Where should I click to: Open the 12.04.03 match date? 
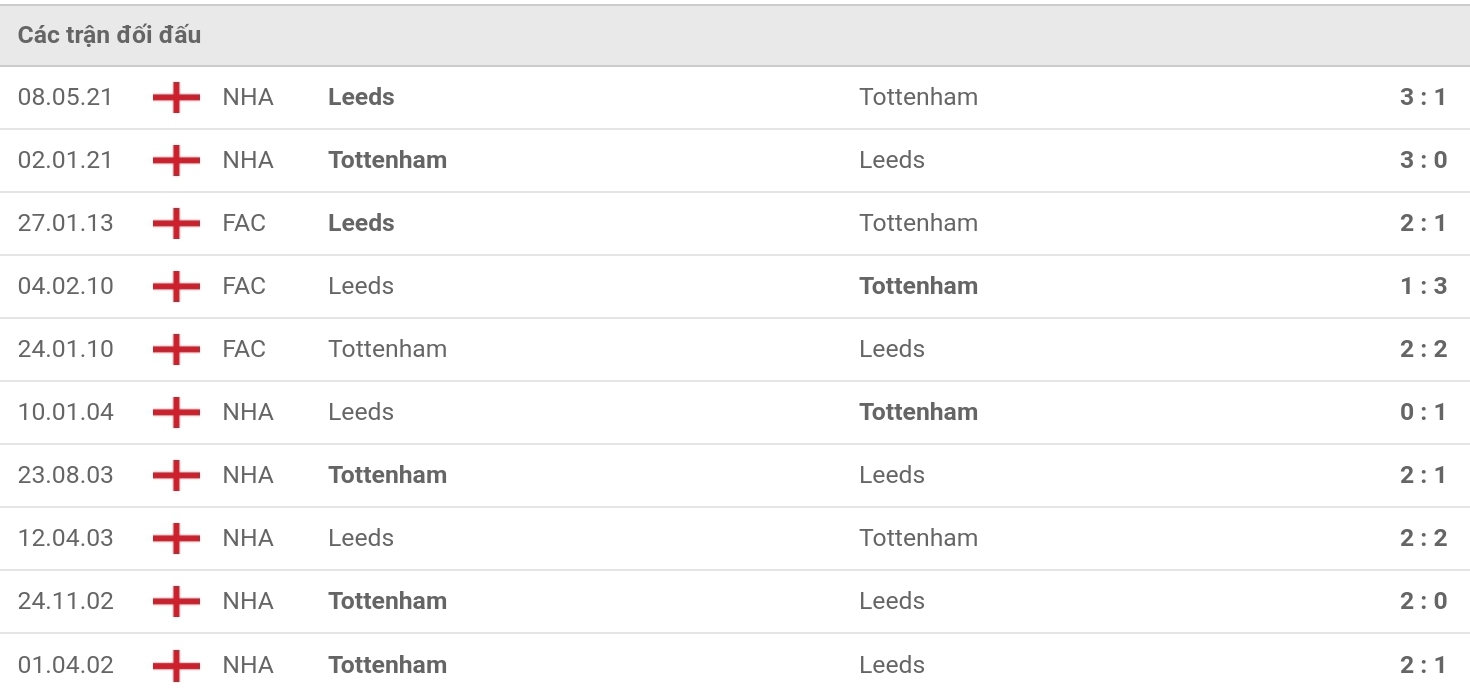[x=66, y=538]
